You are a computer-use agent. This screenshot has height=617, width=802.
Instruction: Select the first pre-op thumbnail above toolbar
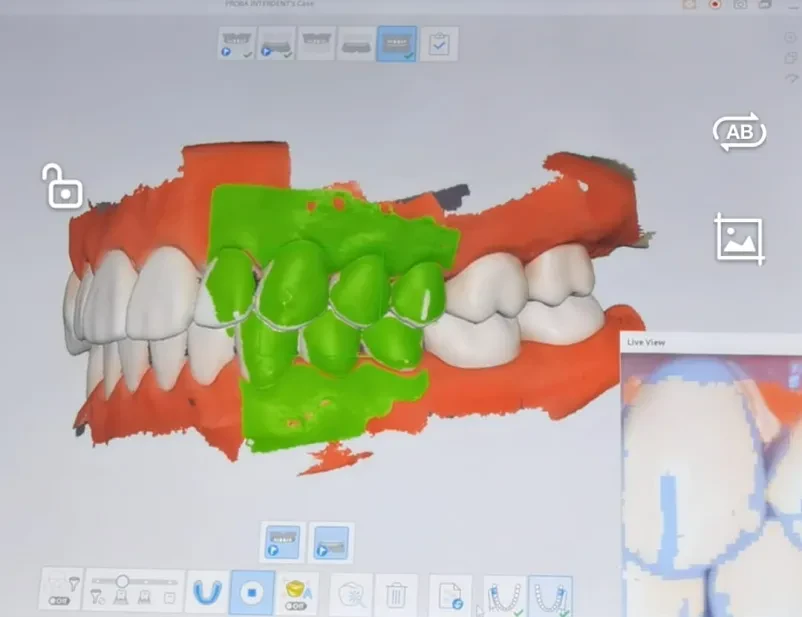[283, 542]
